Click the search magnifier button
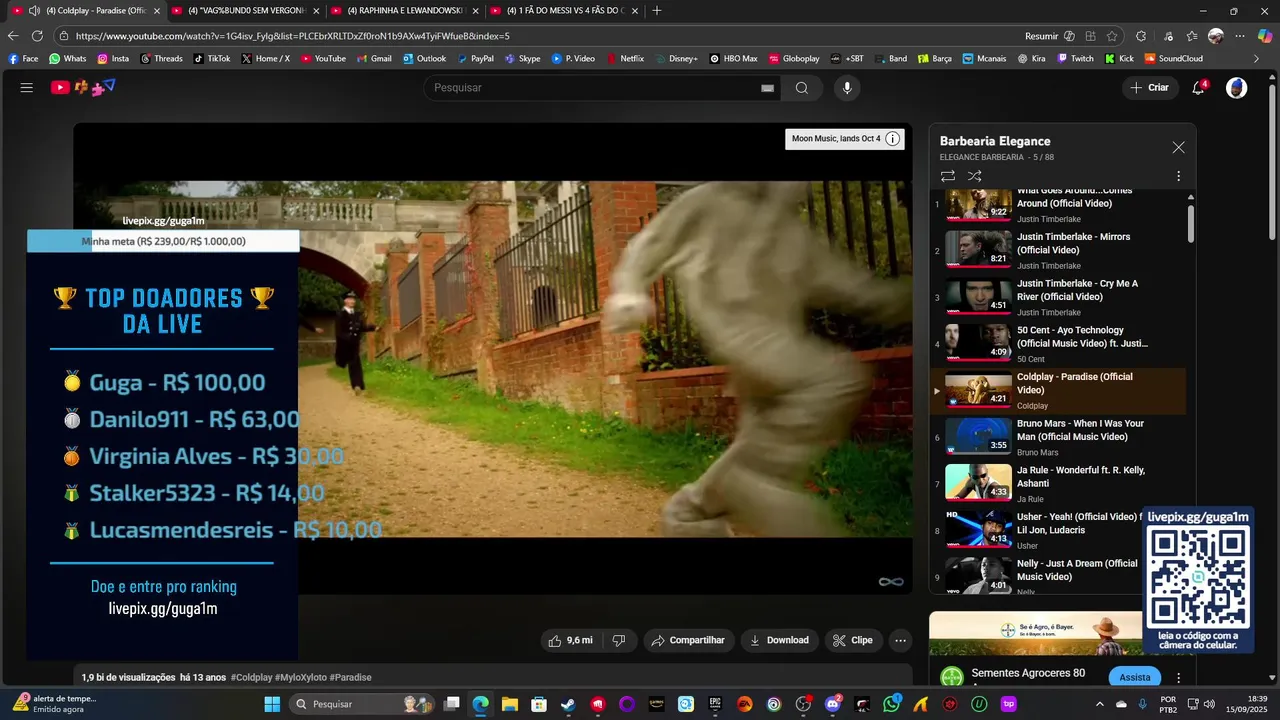Screen dimensions: 1280x720 [802, 88]
